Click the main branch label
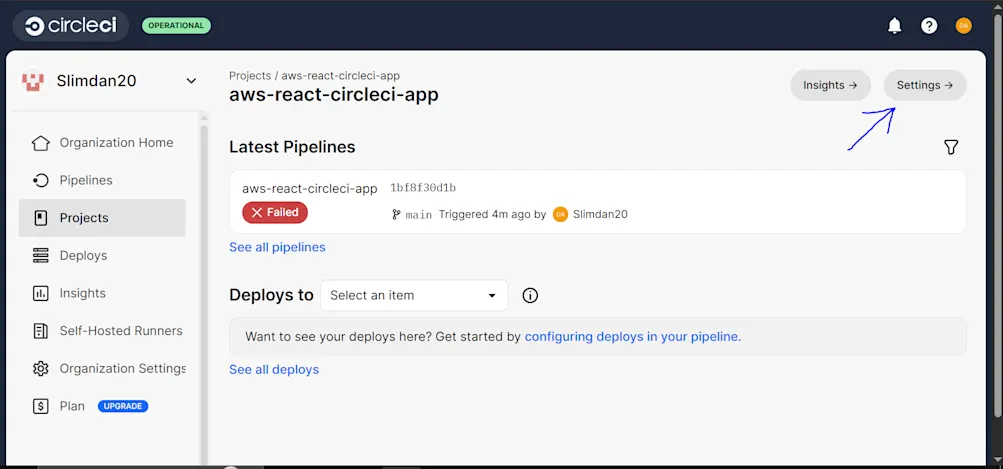 pyautogui.click(x=419, y=215)
